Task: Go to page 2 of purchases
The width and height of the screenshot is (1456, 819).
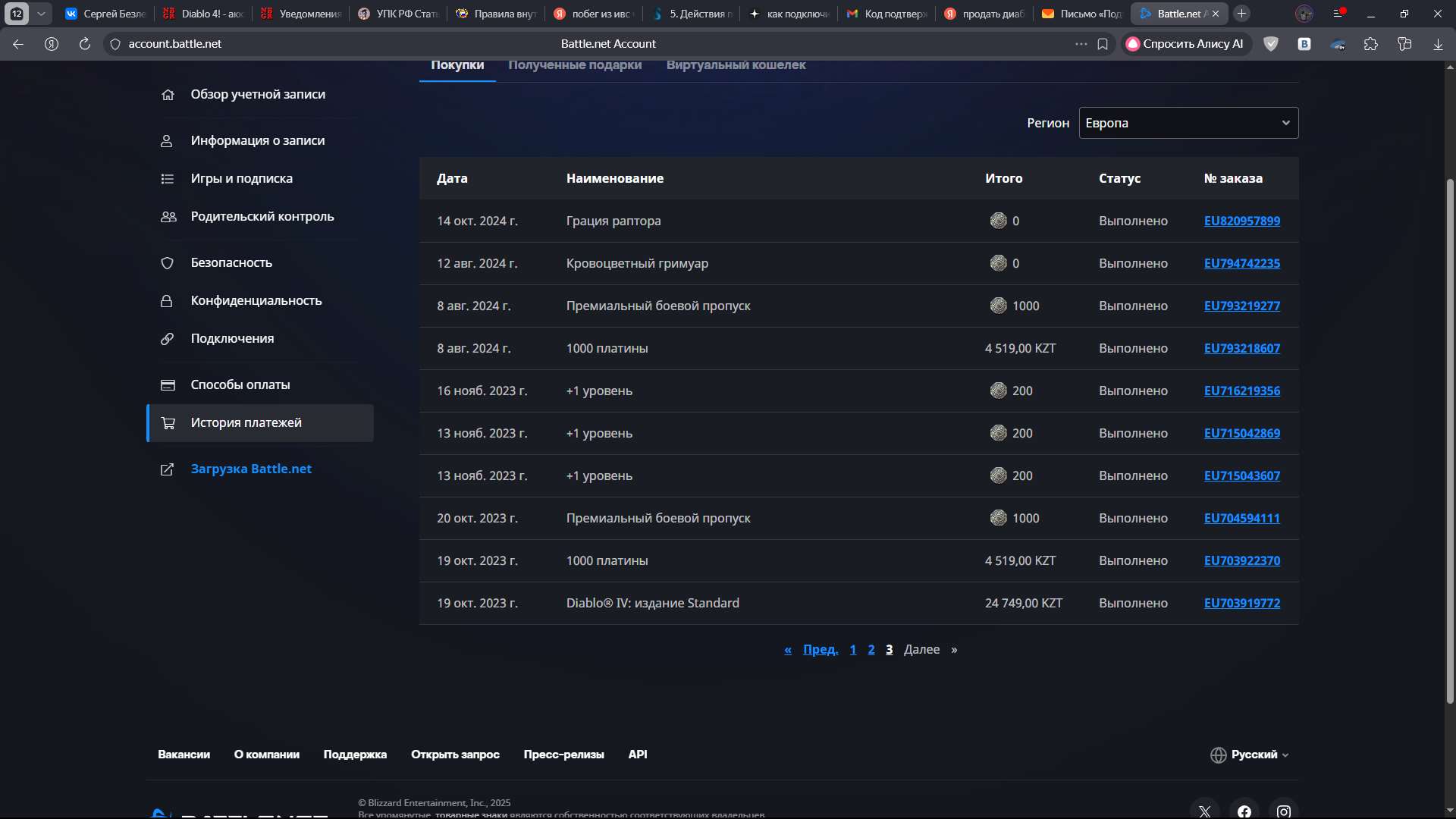Action: pos(871,650)
